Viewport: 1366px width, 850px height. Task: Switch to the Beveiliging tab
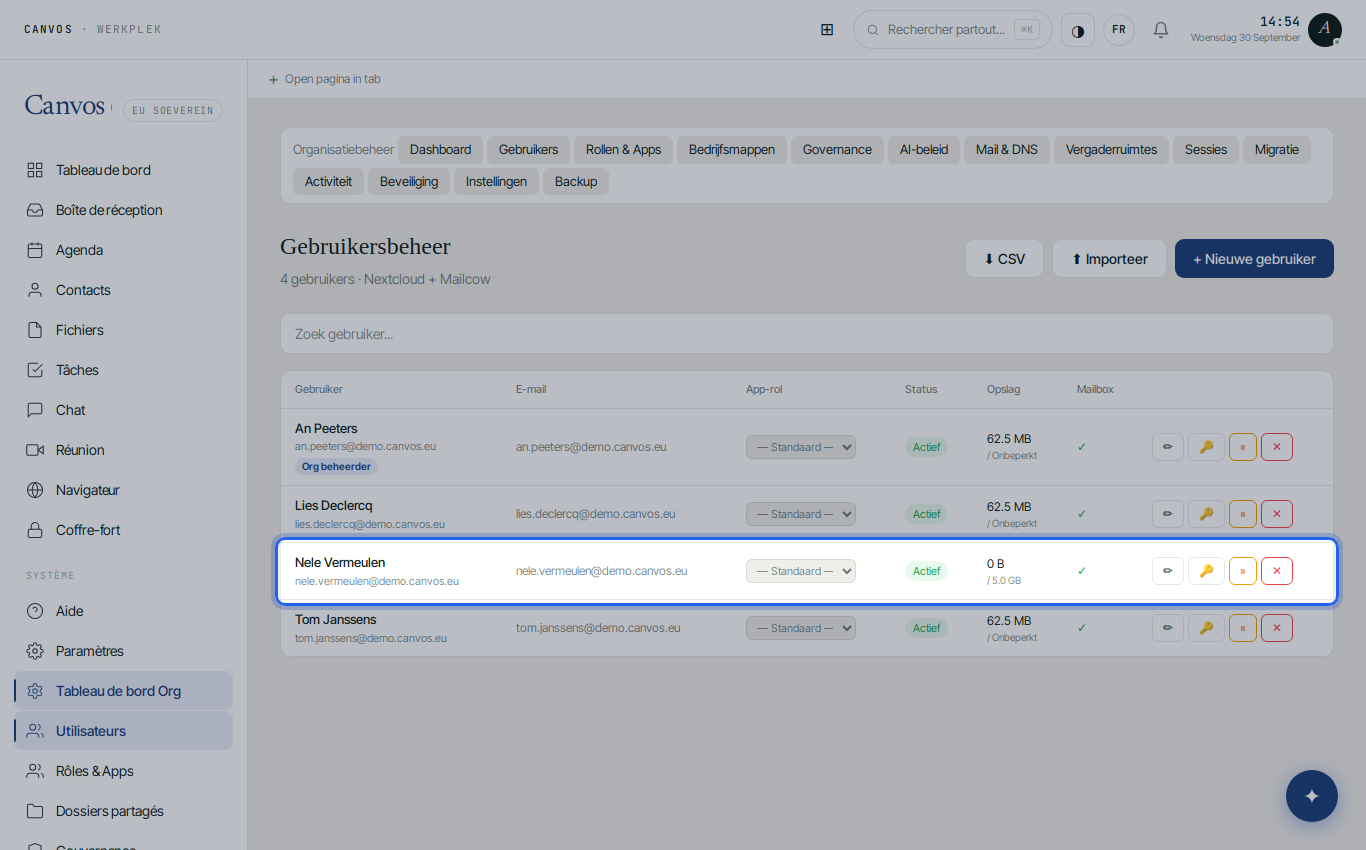coord(409,182)
